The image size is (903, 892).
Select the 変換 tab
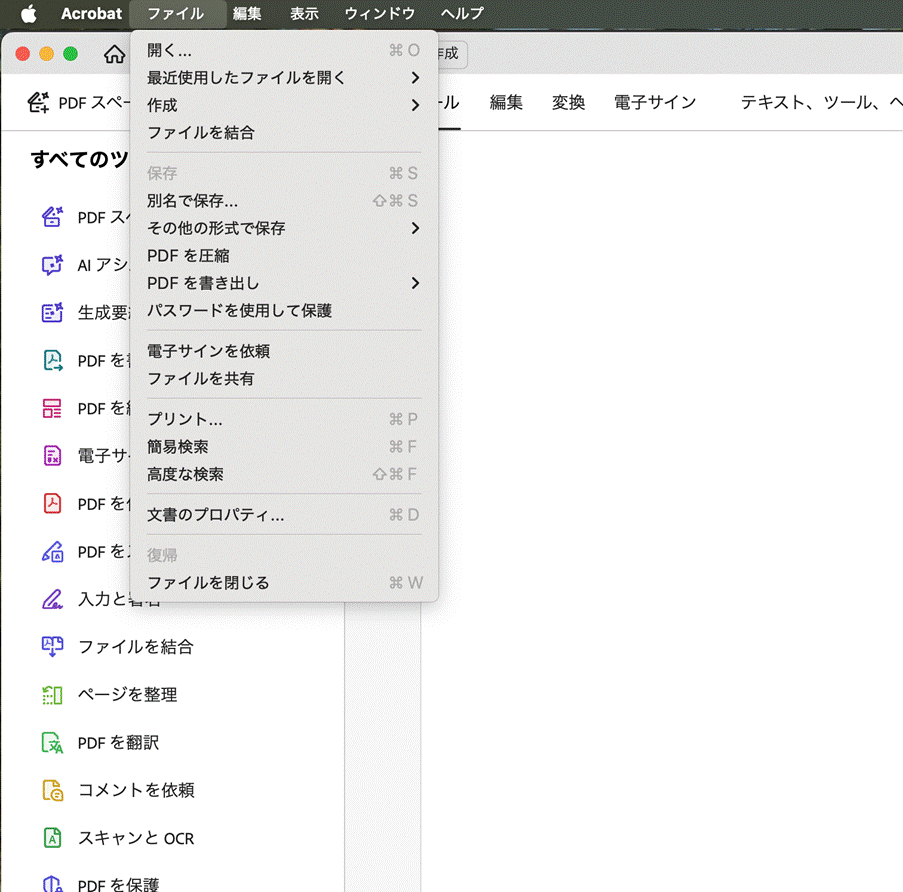tap(568, 103)
